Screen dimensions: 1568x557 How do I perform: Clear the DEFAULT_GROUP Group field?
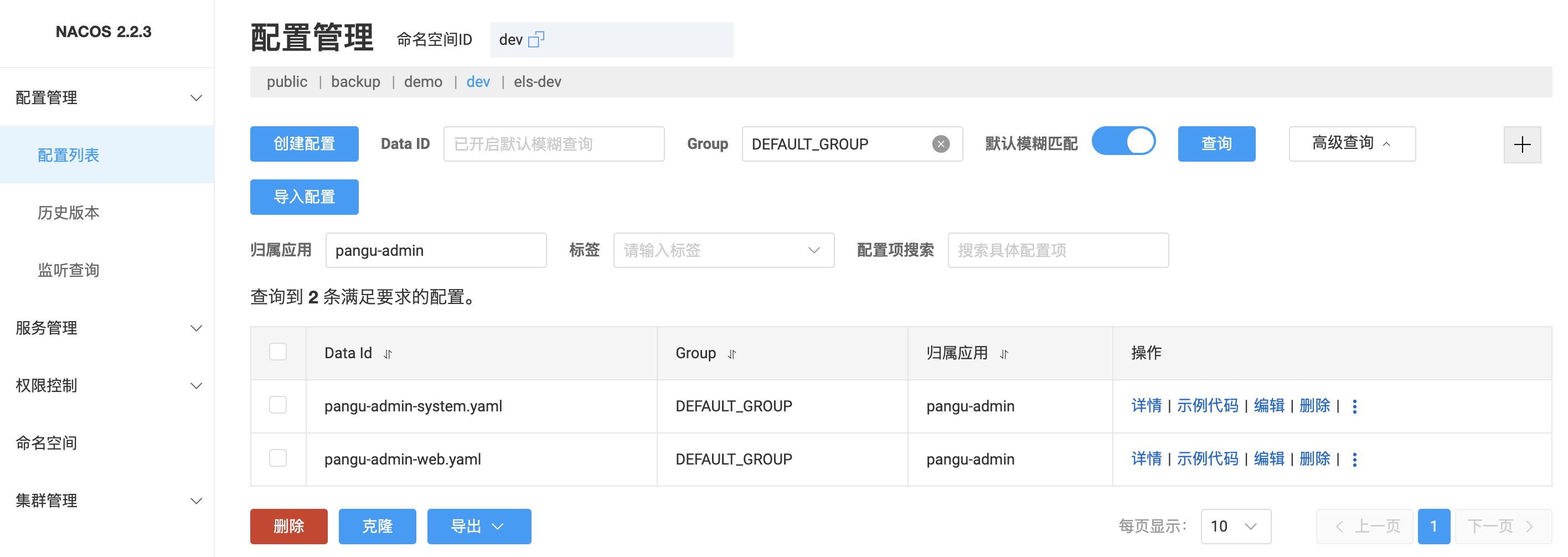coord(941,145)
